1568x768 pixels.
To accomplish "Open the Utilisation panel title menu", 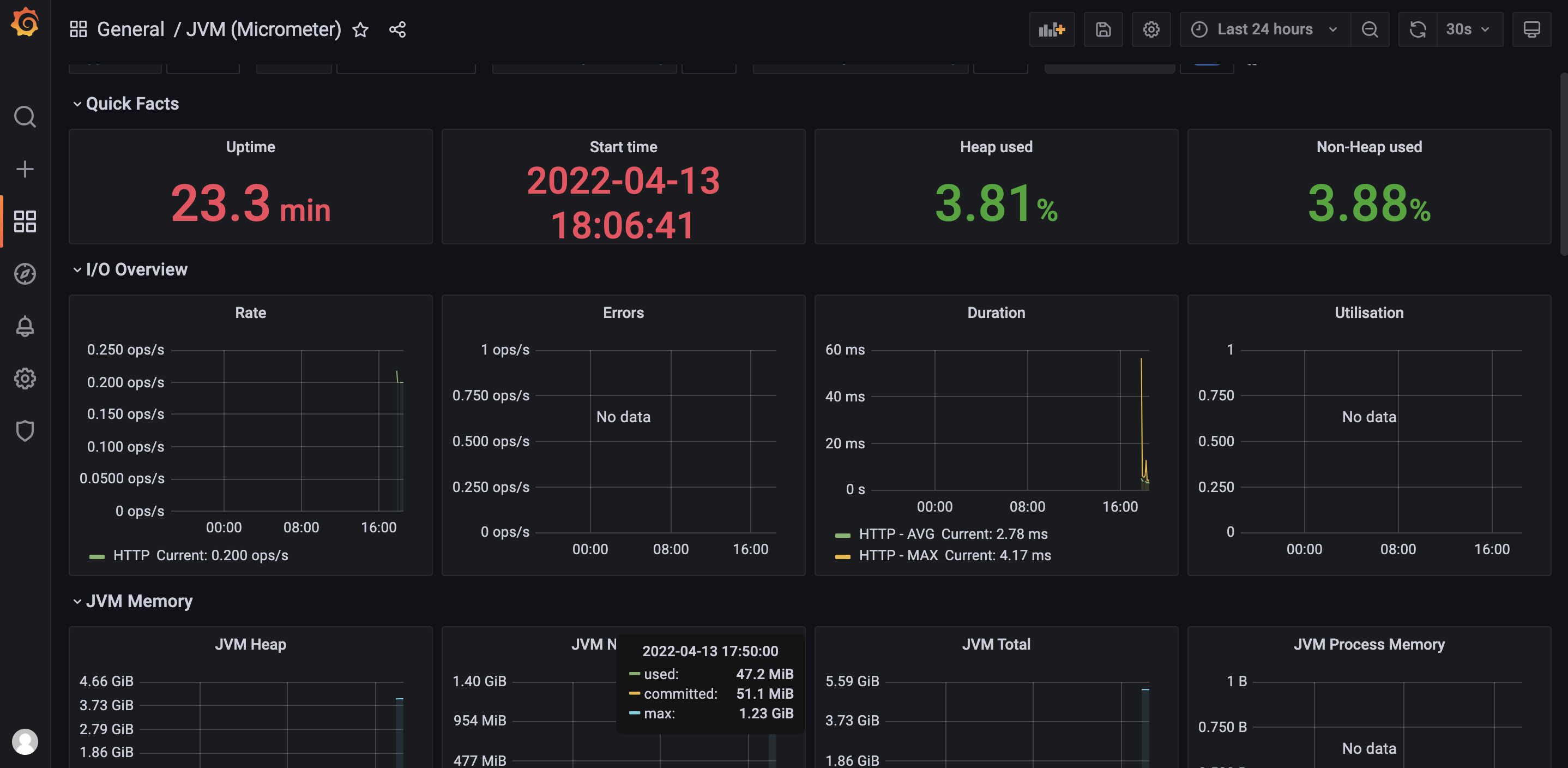I will click(x=1369, y=313).
